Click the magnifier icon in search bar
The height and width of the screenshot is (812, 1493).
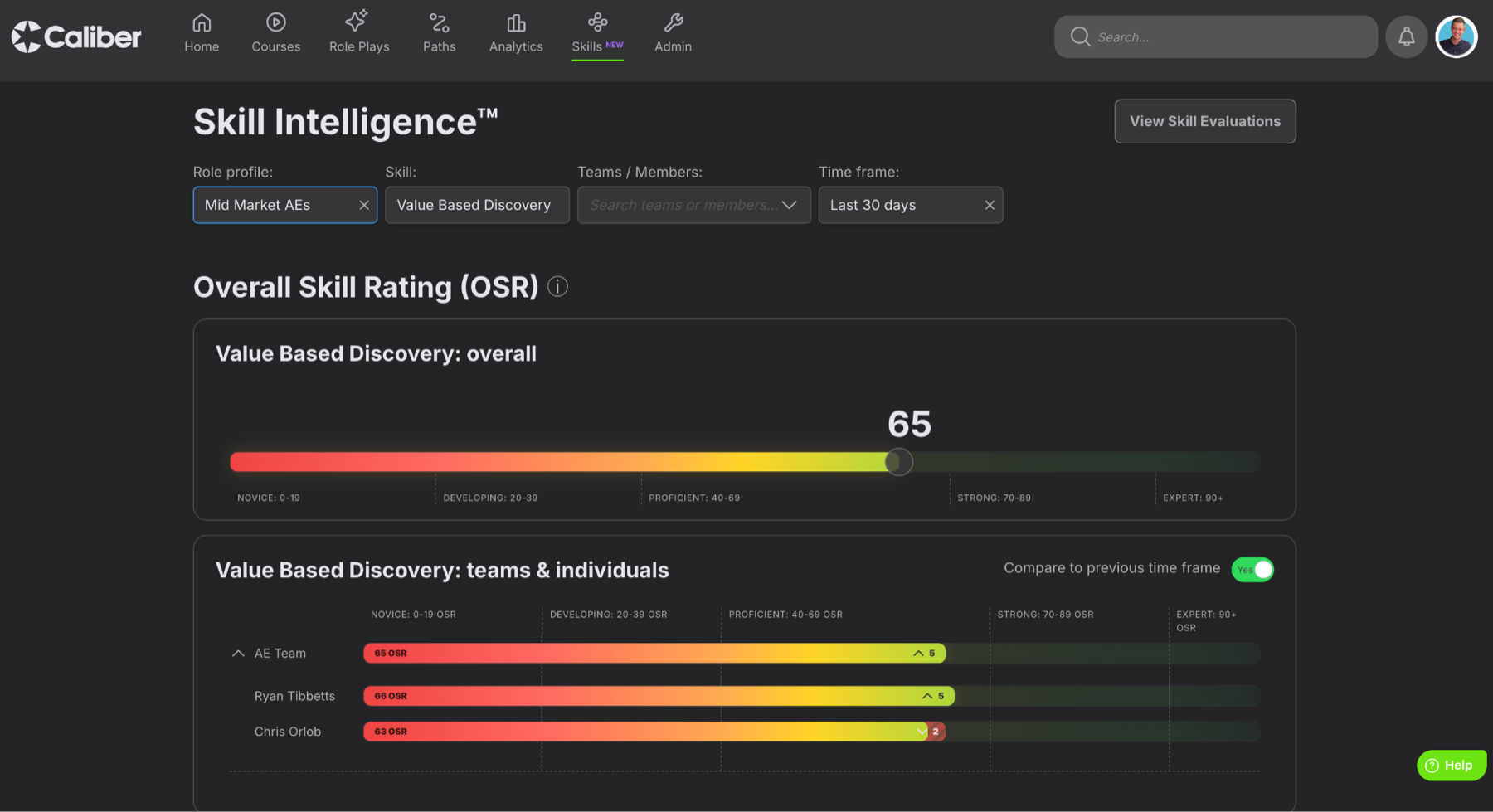click(1080, 36)
